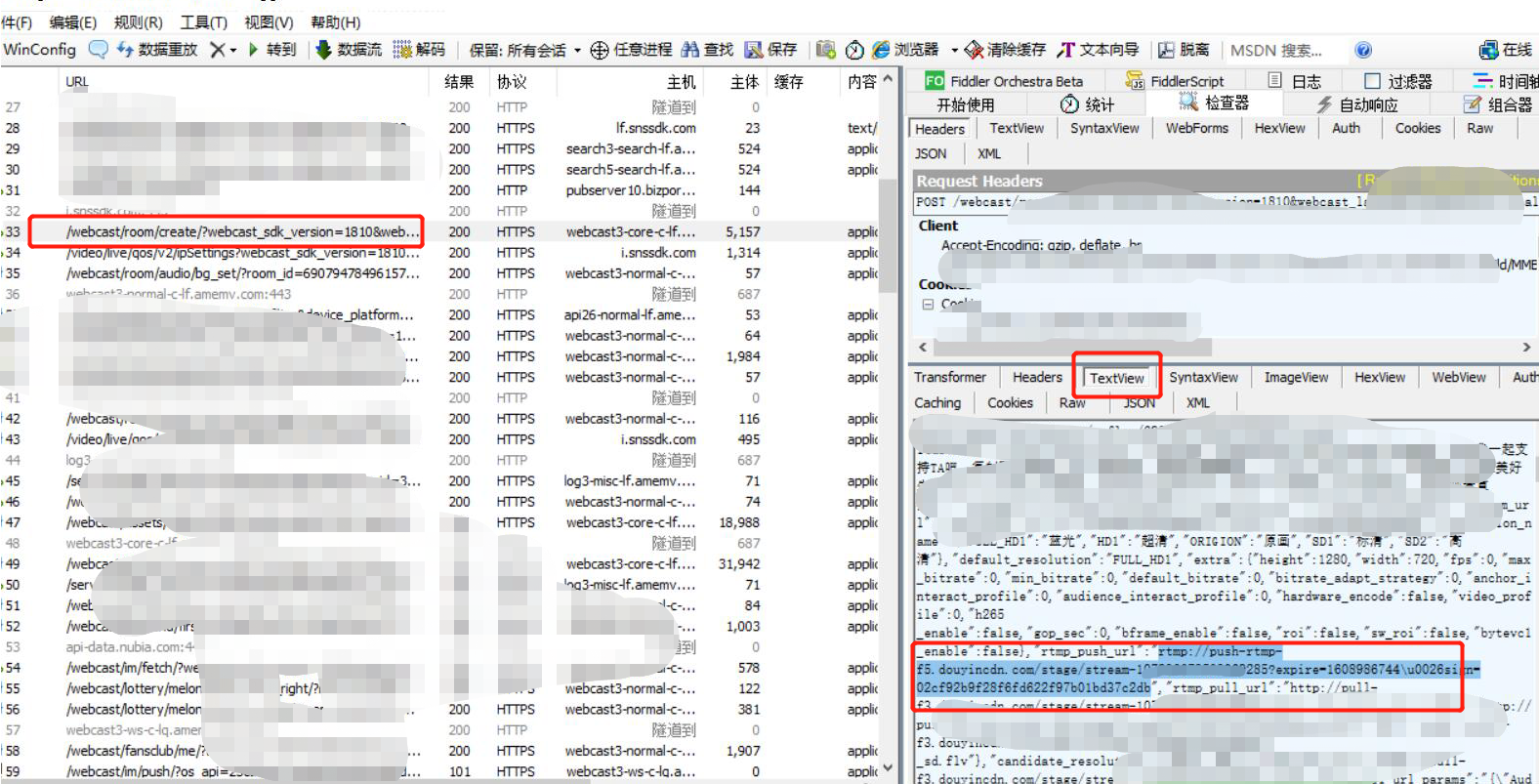Image resolution: width=1539 pixels, height=784 pixels.
Task: Select the response ImageView tab
Action: point(1296,377)
